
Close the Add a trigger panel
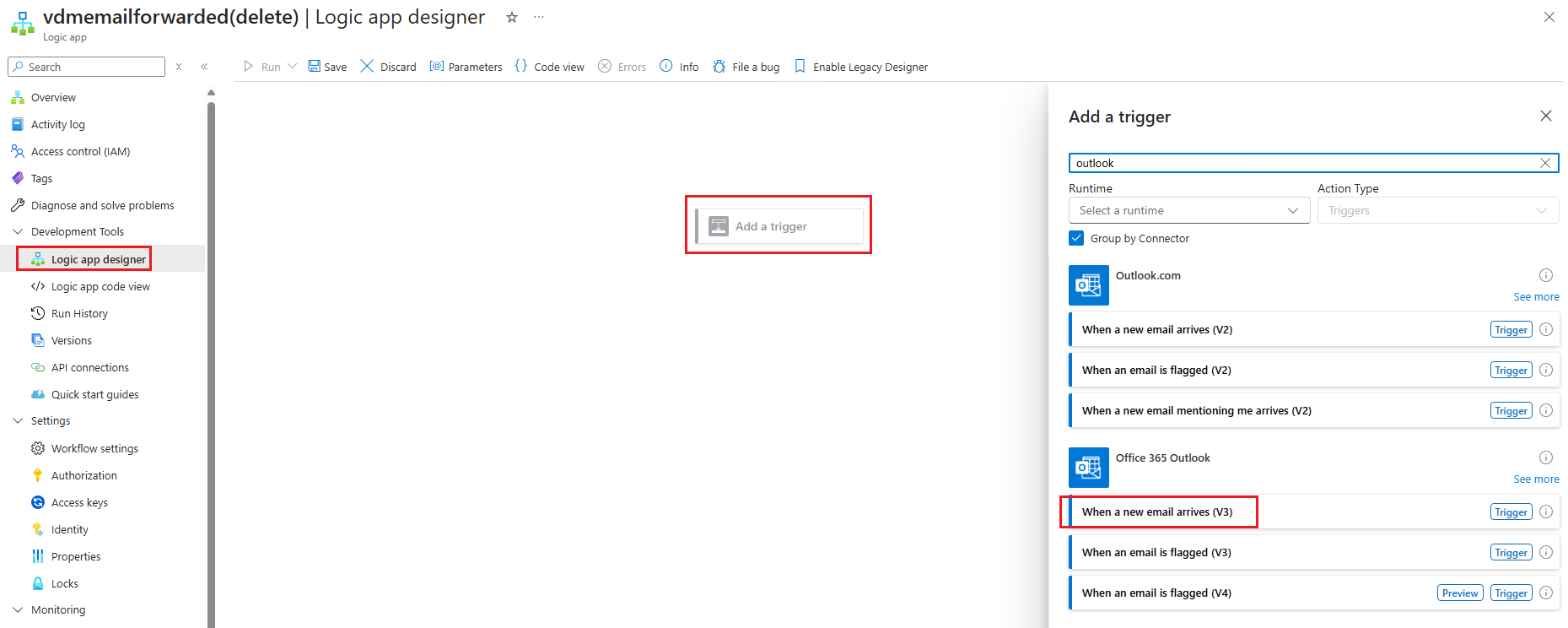point(1546,116)
